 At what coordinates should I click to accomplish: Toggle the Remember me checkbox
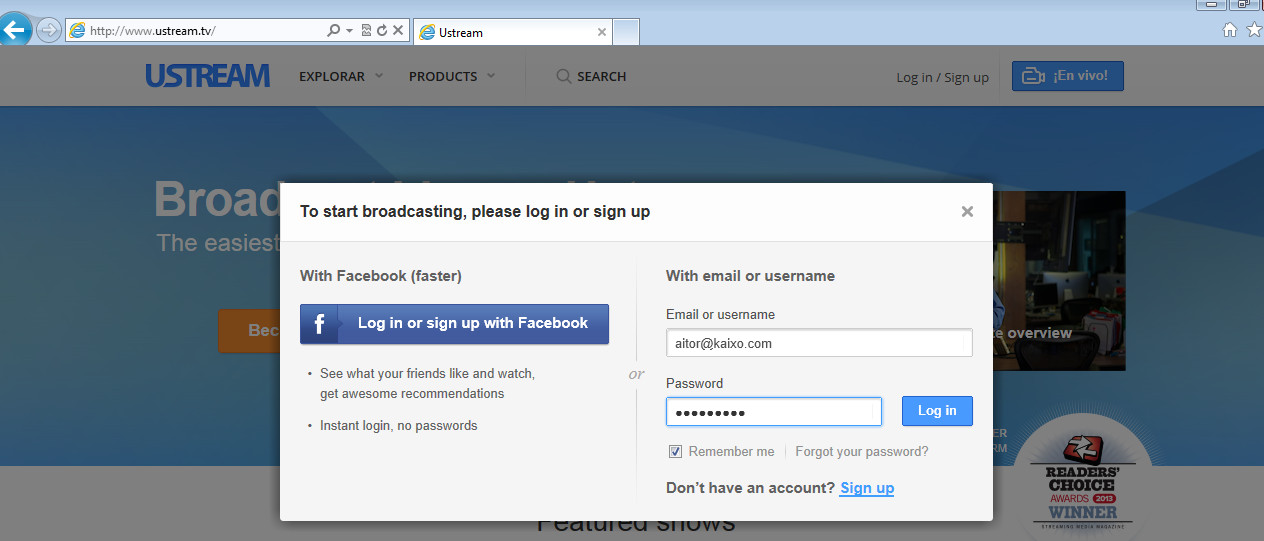(676, 452)
